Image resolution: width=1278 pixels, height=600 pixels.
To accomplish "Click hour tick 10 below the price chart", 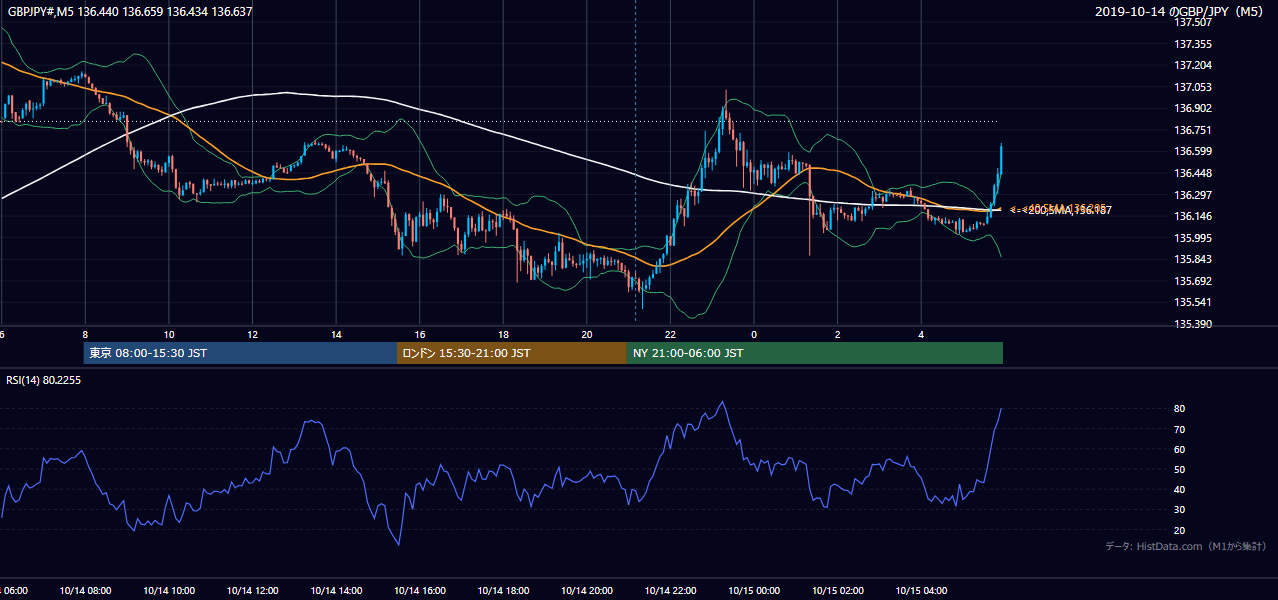I will click(x=169, y=334).
